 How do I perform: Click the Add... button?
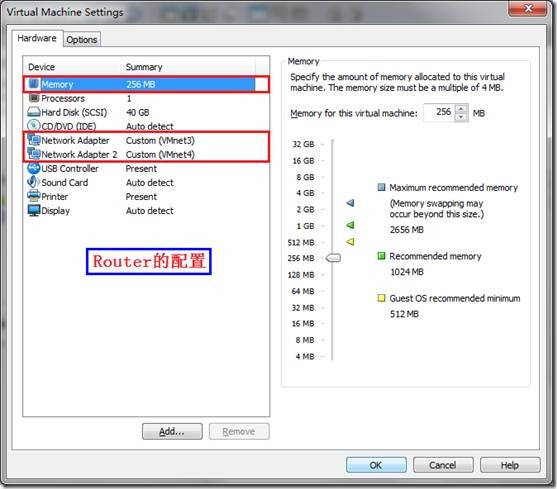172,431
